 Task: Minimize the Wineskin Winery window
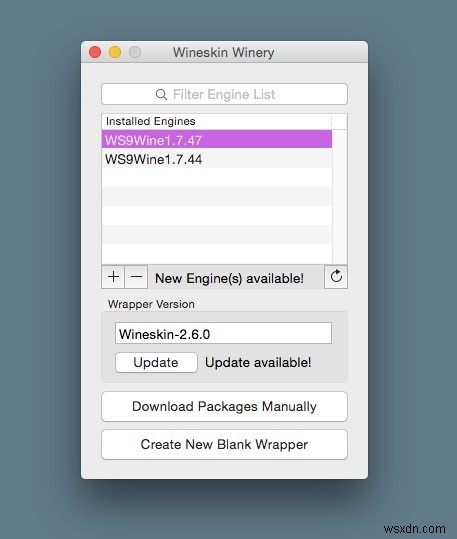[x=115, y=52]
